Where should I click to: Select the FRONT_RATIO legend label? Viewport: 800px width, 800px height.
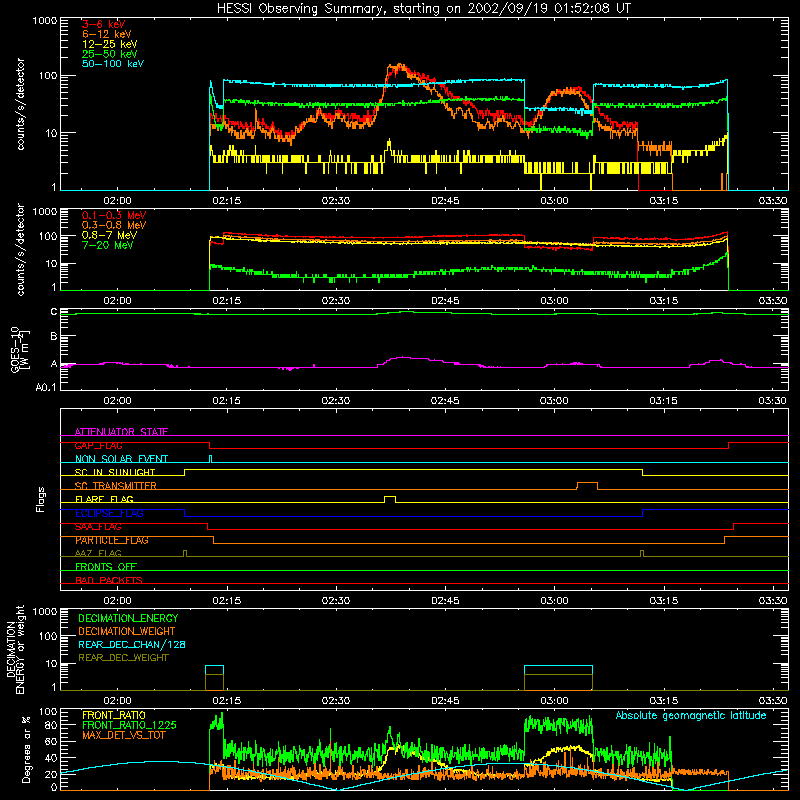(114, 715)
